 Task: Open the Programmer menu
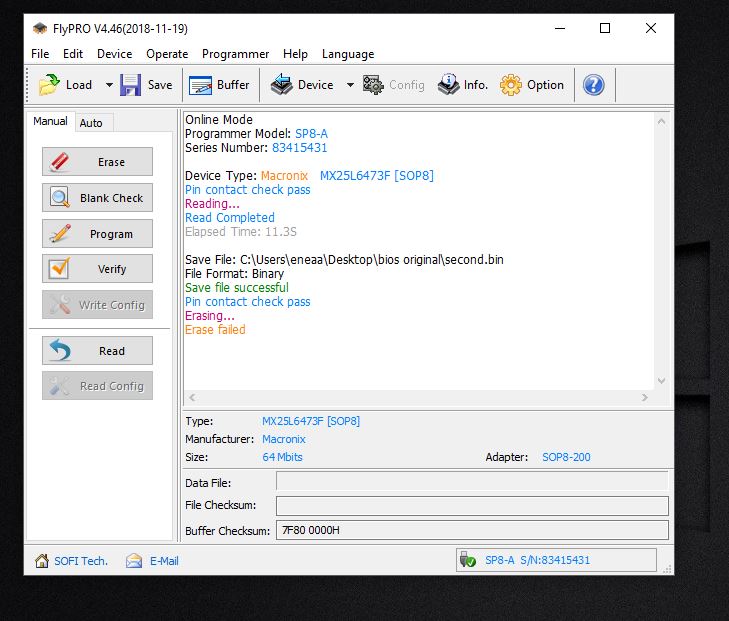pos(235,54)
